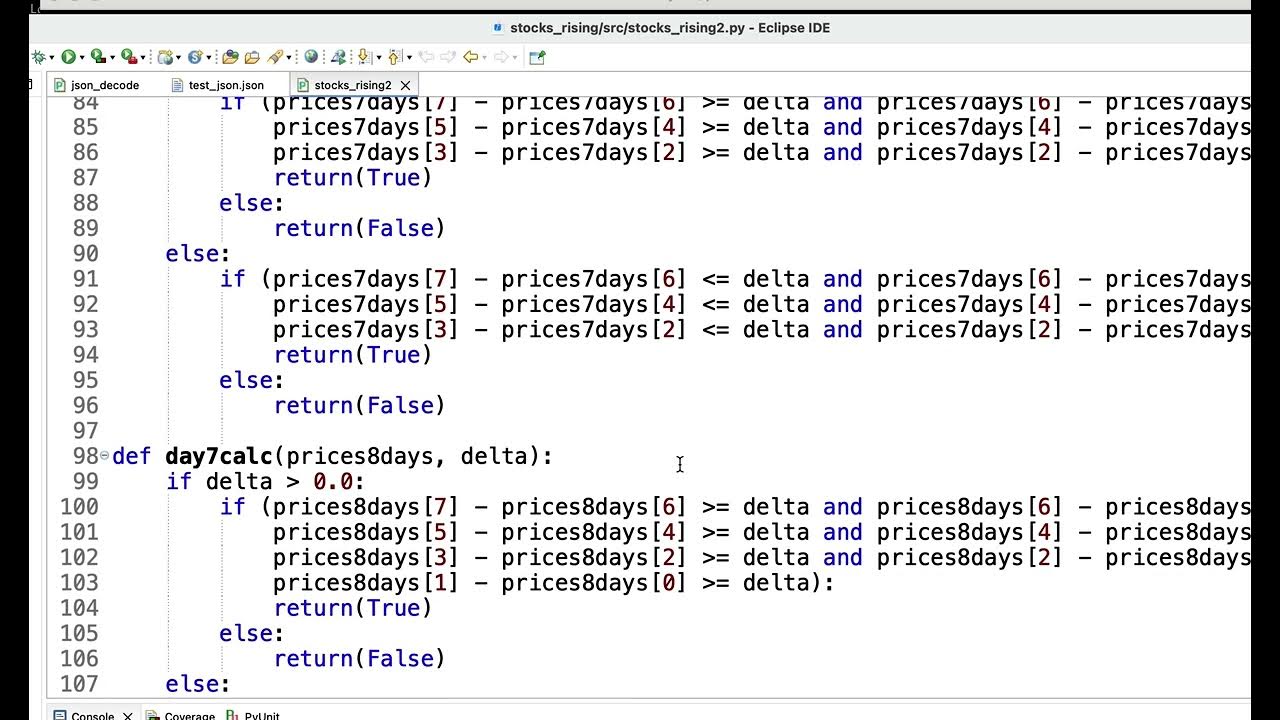Click 'else:' on line 90
The width and height of the screenshot is (1280, 720).
coord(198,254)
